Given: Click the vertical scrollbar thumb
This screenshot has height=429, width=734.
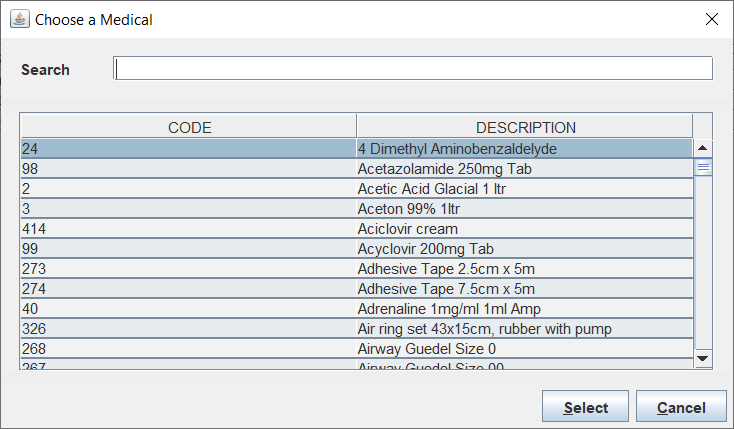Looking at the screenshot, I should tap(703, 167).
